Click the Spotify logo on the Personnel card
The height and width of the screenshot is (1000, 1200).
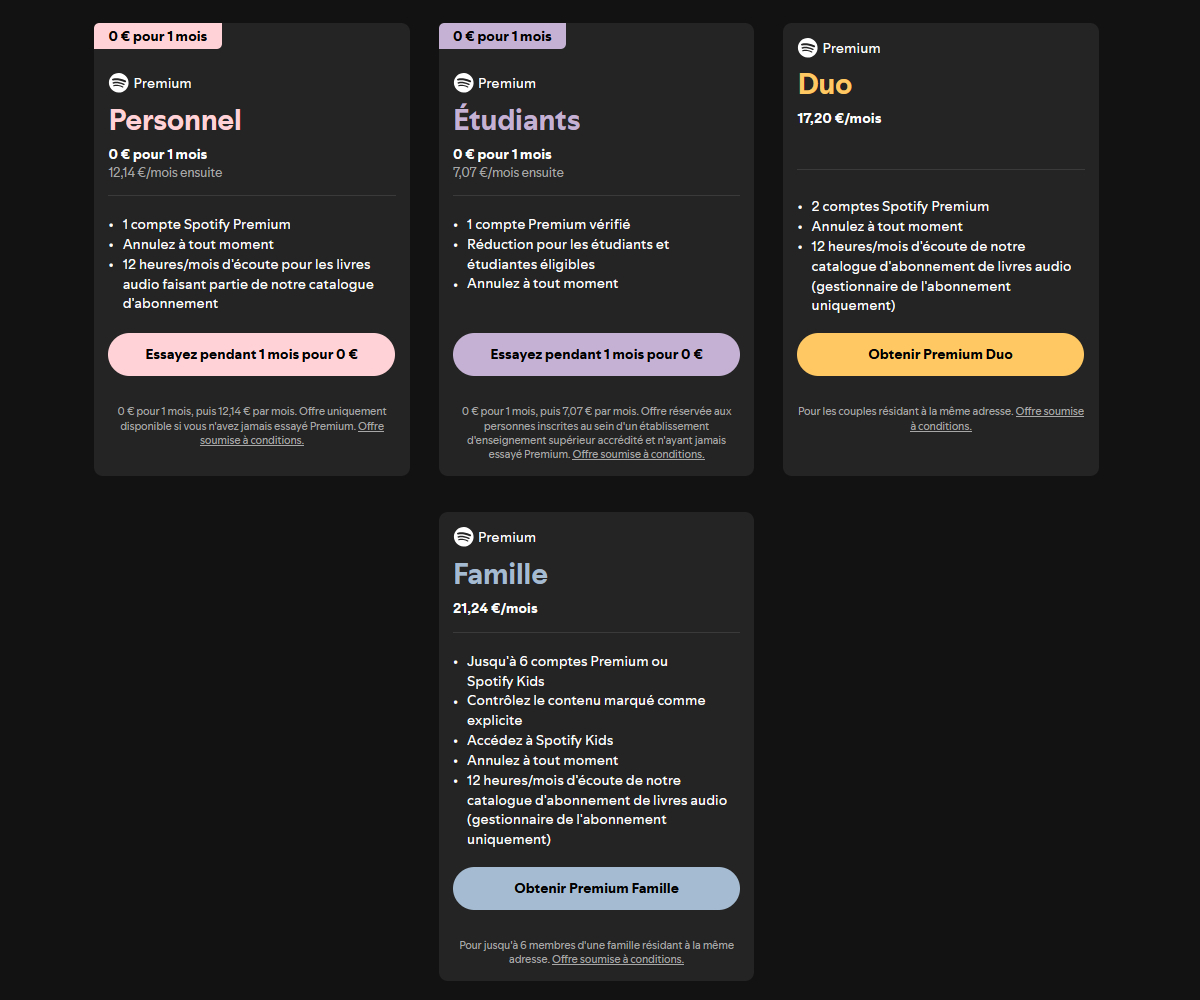coord(119,83)
